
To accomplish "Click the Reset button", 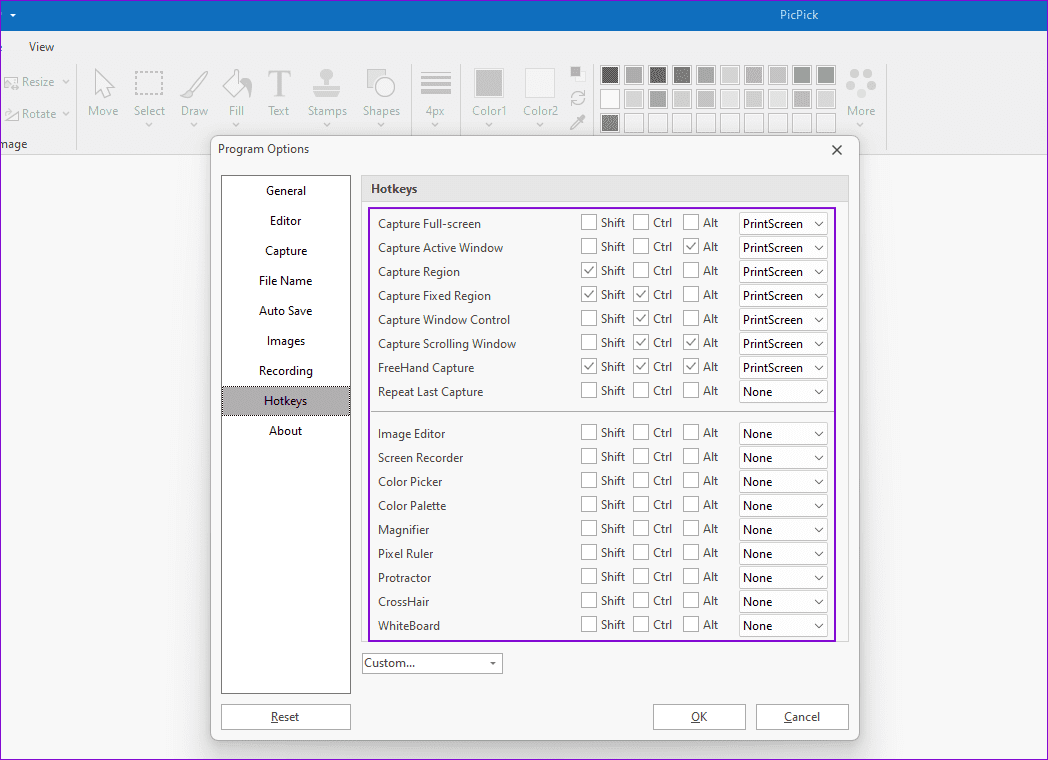I will pos(285,716).
